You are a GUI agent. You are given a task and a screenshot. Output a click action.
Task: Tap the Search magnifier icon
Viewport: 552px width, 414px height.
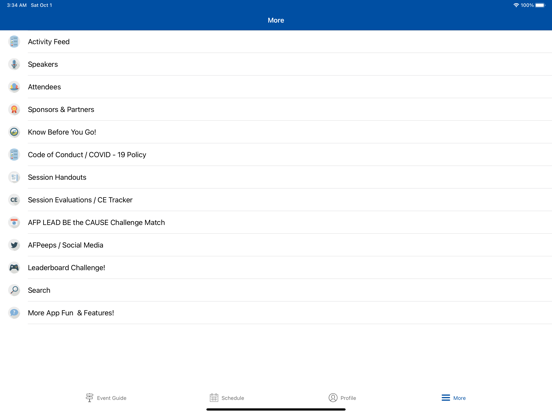coord(14,290)
